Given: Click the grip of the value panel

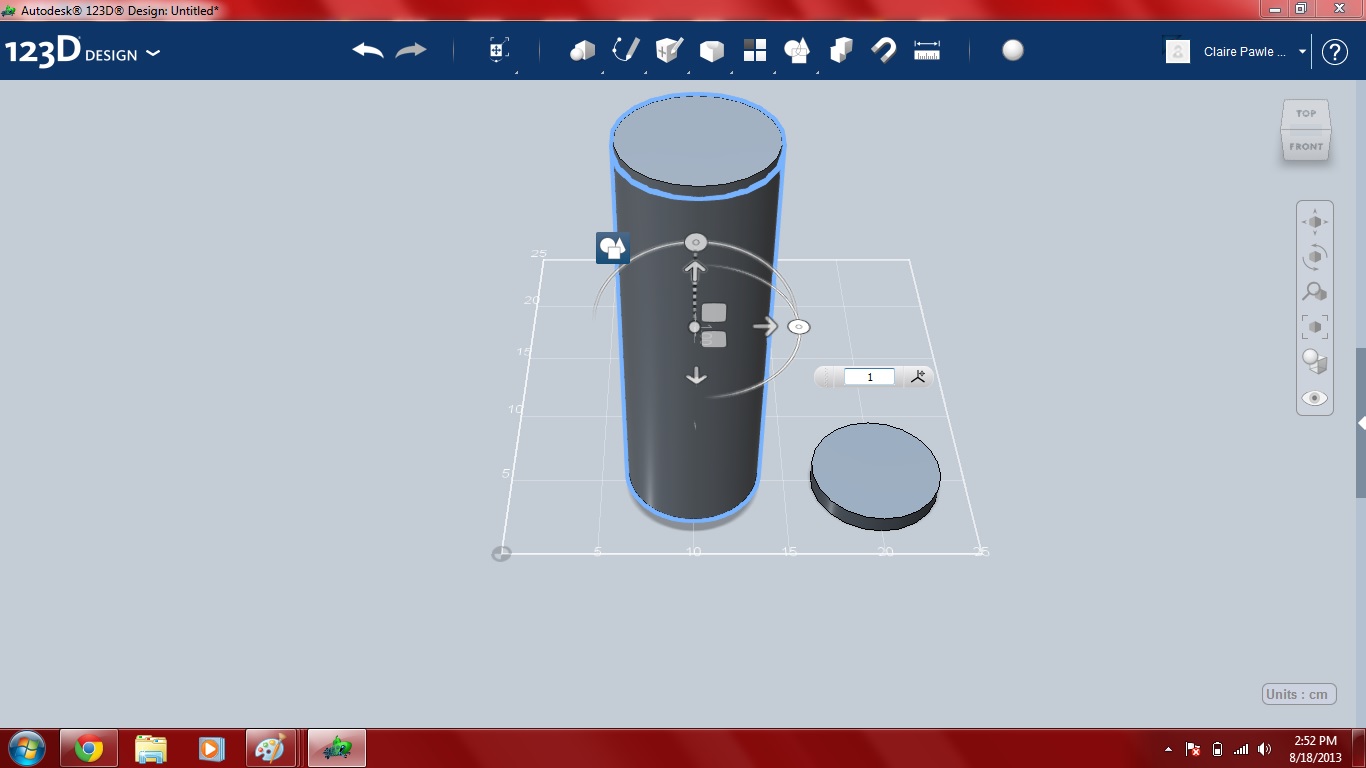Looking at the screenshot, I should 826,377.
